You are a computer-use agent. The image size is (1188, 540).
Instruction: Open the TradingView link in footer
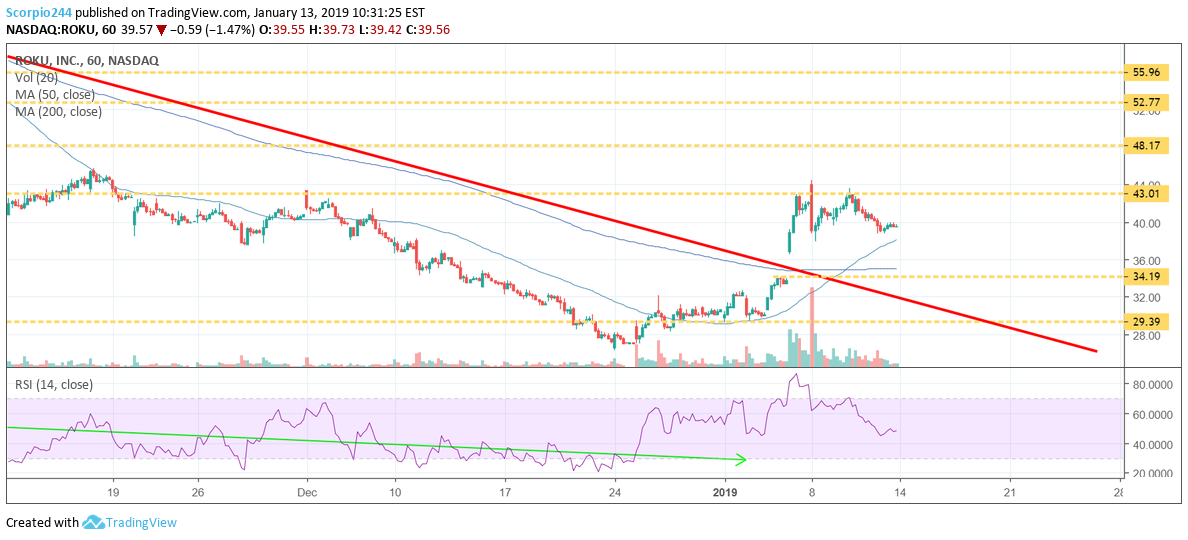[142, 522]
